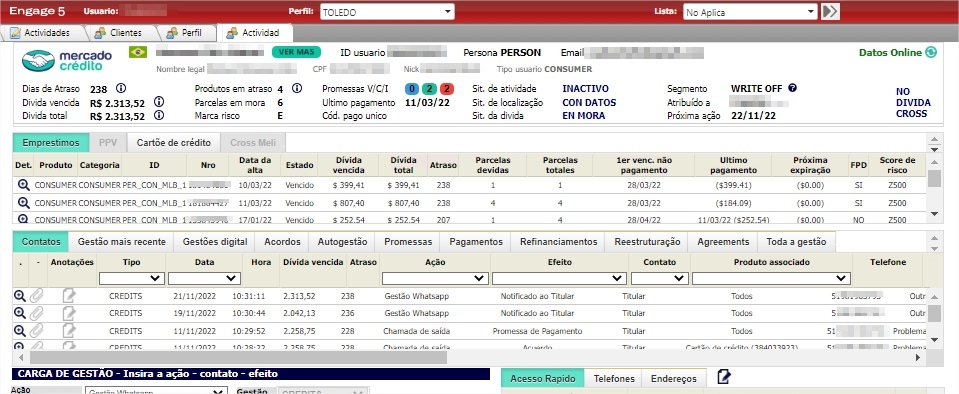This screenshot has height=394, width=959.
Task: Click the Datos Online refresh icon
Action: (931, 53)
